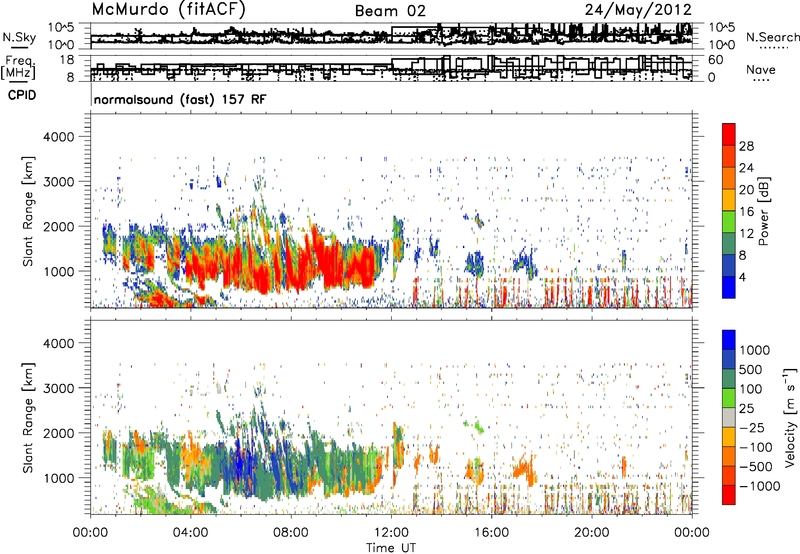Click the 'Power [dB]' colorbar label
The width and height of the screenshot is (800, 554).
tap(763, 211)
